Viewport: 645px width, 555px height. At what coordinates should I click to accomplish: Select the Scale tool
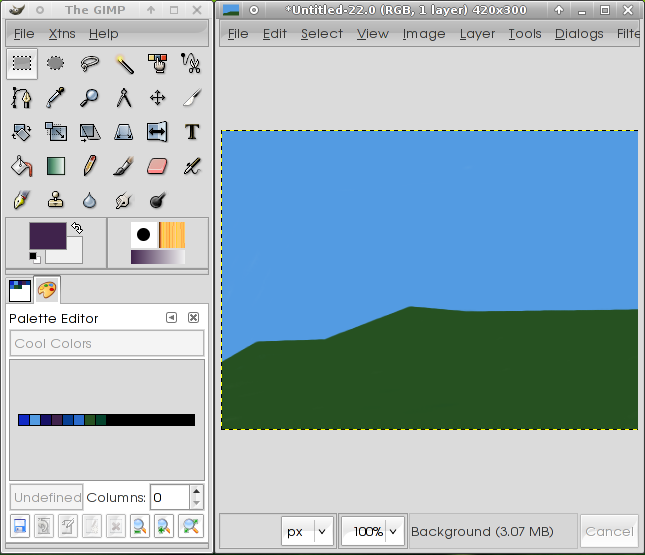[56, 132]
